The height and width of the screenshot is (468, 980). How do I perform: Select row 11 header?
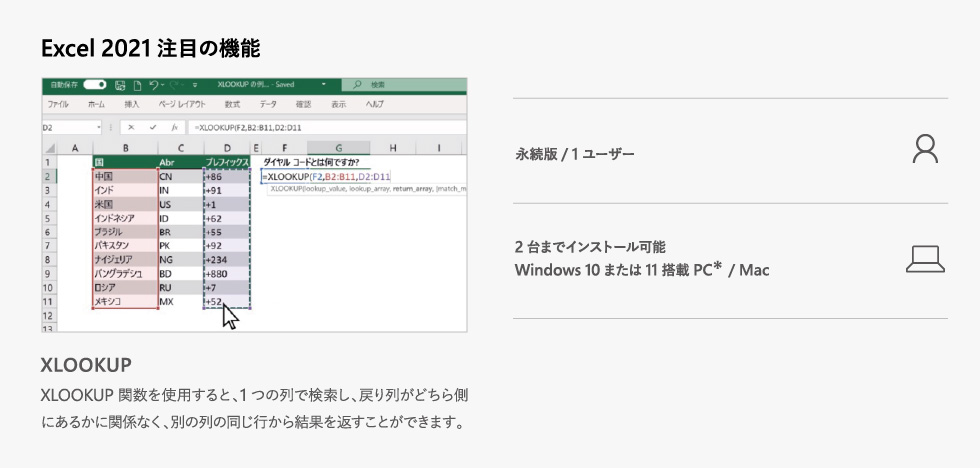pyautogui.click(x=49, y=302)
